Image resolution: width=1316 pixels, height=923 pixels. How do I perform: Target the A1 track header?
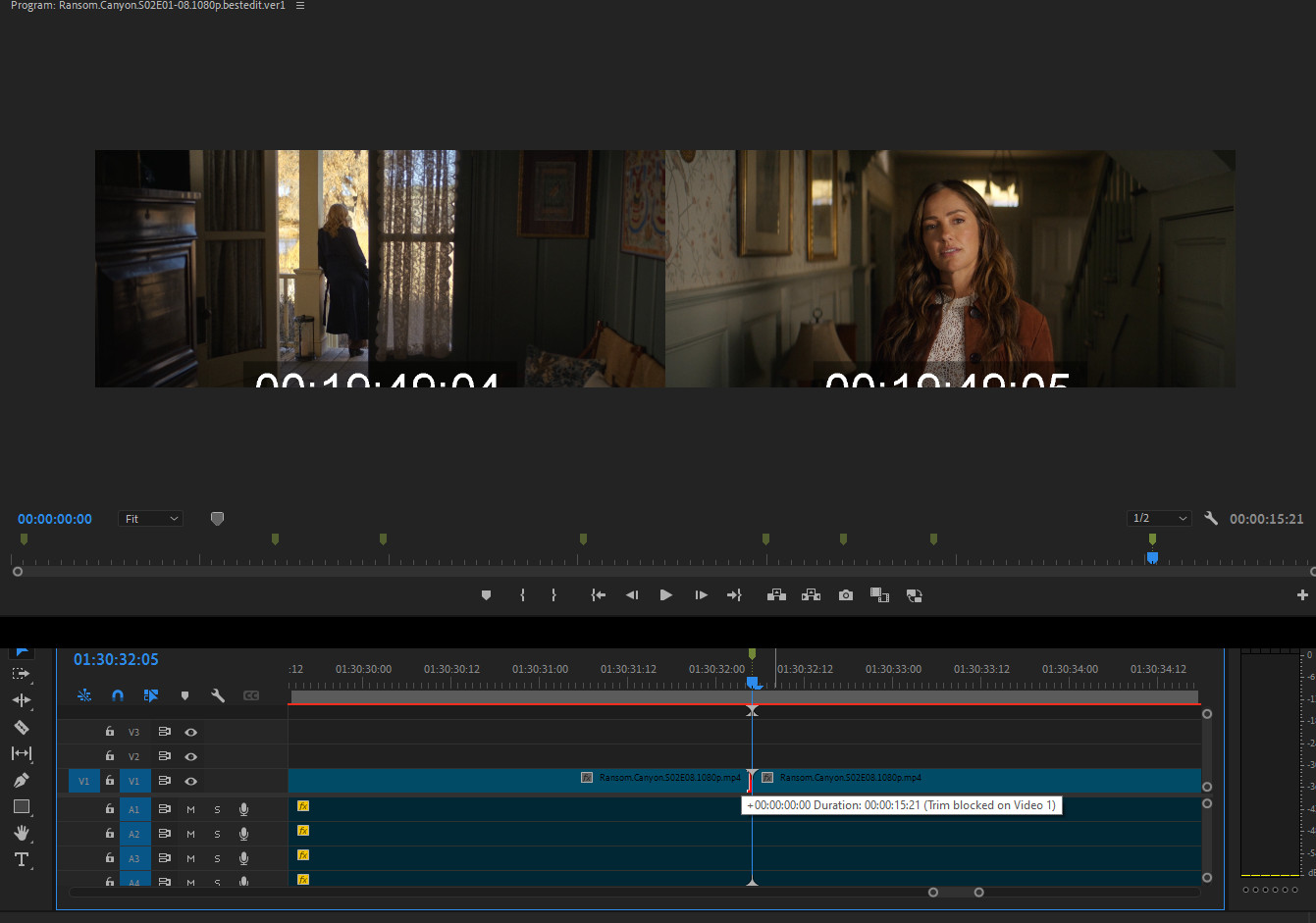134,809
